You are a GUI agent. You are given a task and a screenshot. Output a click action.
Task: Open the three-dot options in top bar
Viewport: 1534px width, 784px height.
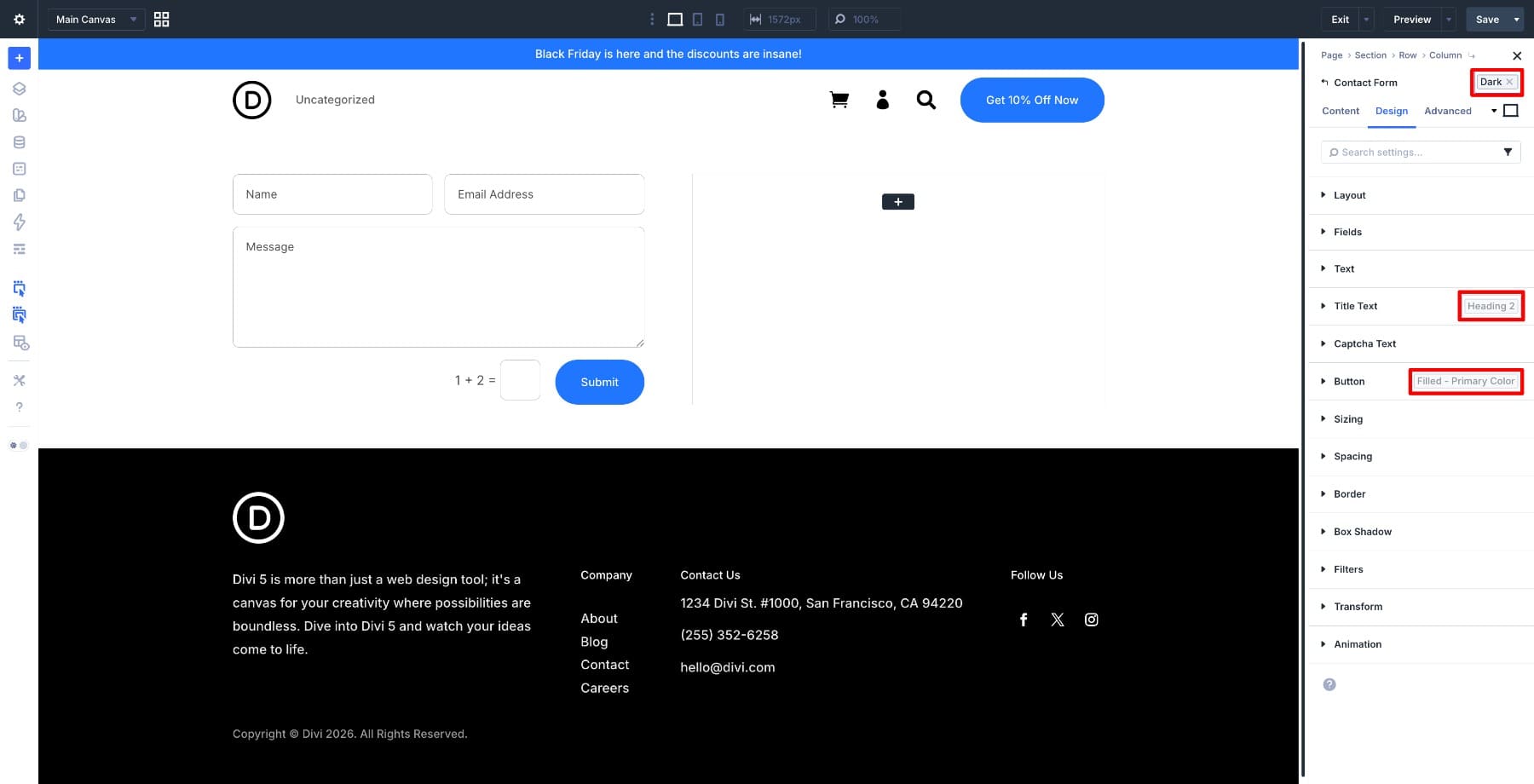[652, 19]
